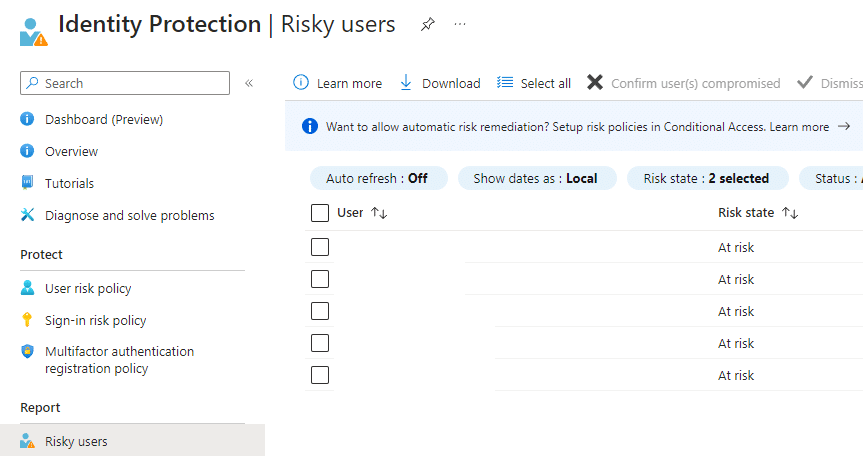Viewport: 863px width, 464px height.
Task: Check the third user row checkbox
Action: (320, 311)
